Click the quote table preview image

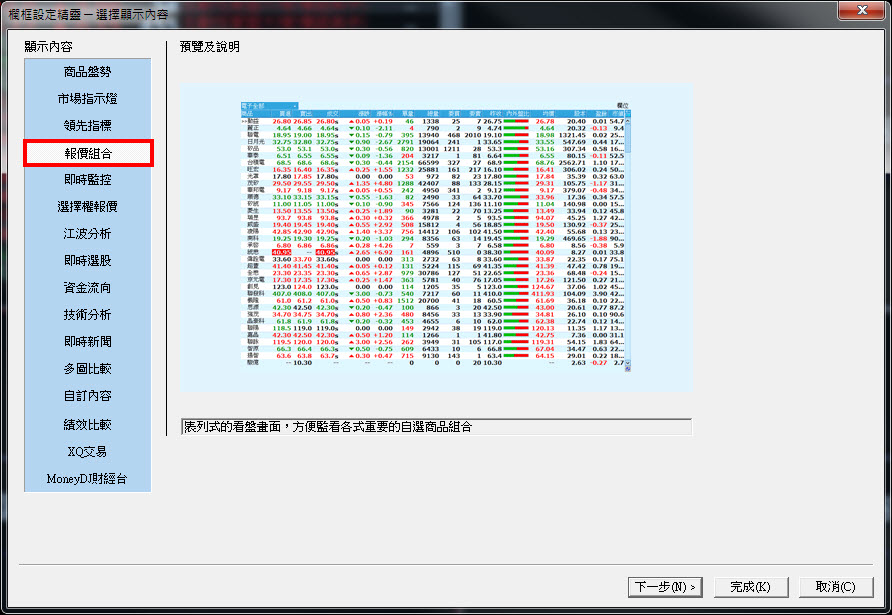(435, 237)
